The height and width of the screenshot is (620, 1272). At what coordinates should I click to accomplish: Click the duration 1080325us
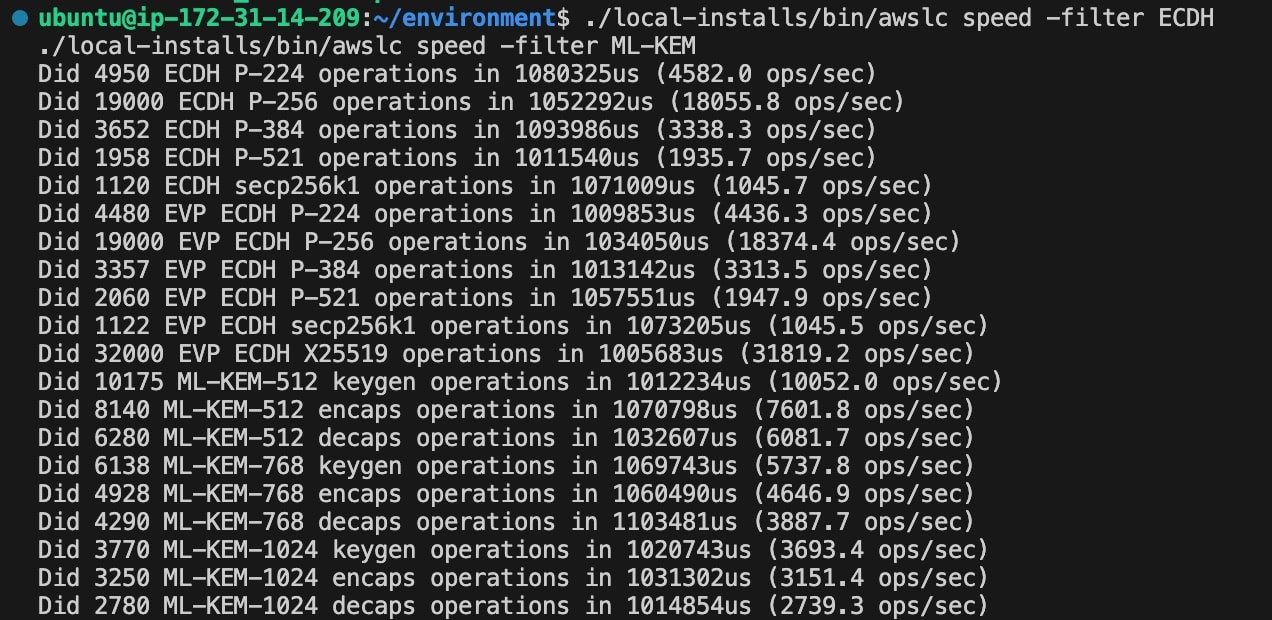point(576,74)
